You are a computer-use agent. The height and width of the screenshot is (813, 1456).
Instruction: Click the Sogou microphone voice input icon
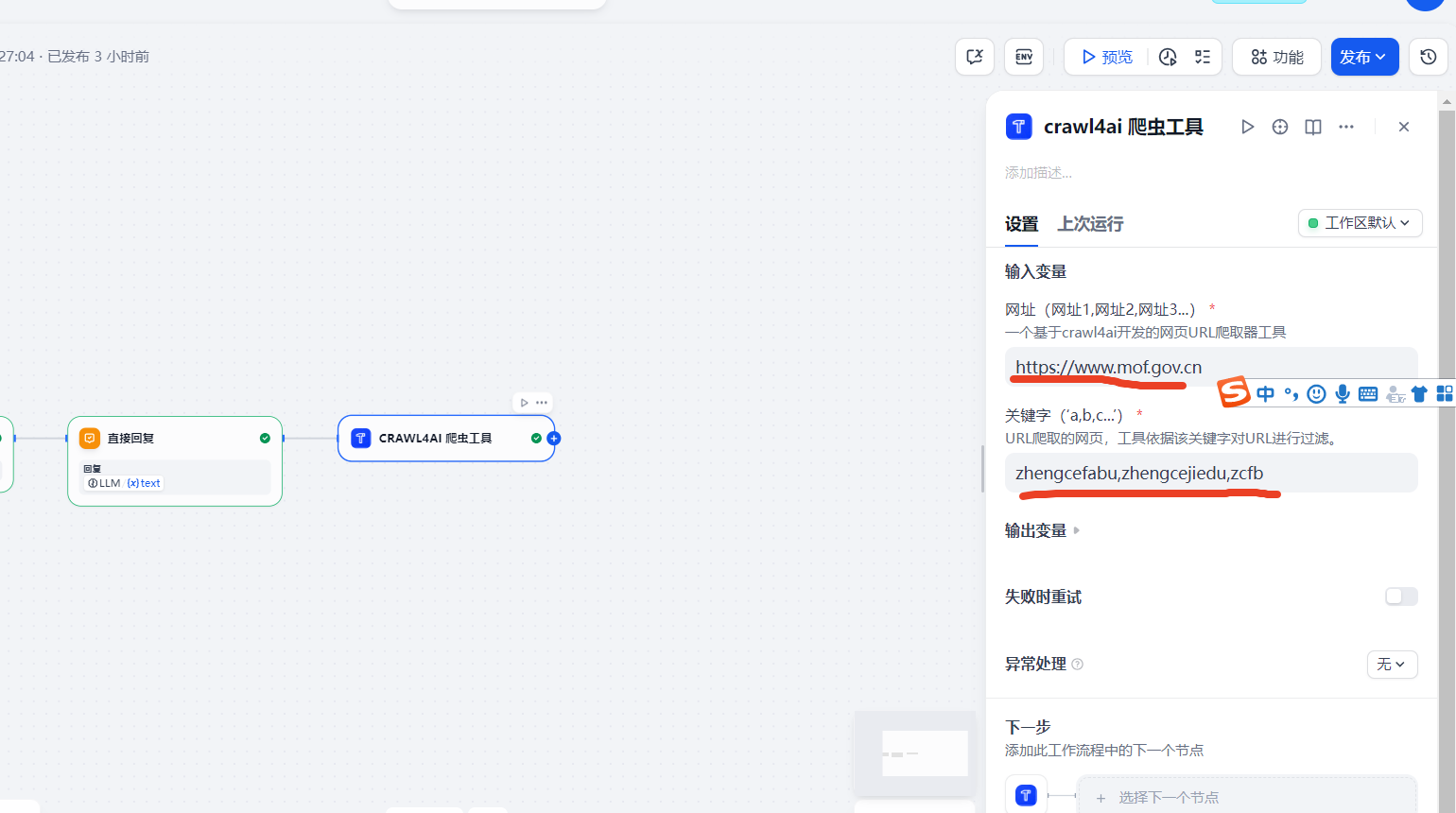(1343, 394)
